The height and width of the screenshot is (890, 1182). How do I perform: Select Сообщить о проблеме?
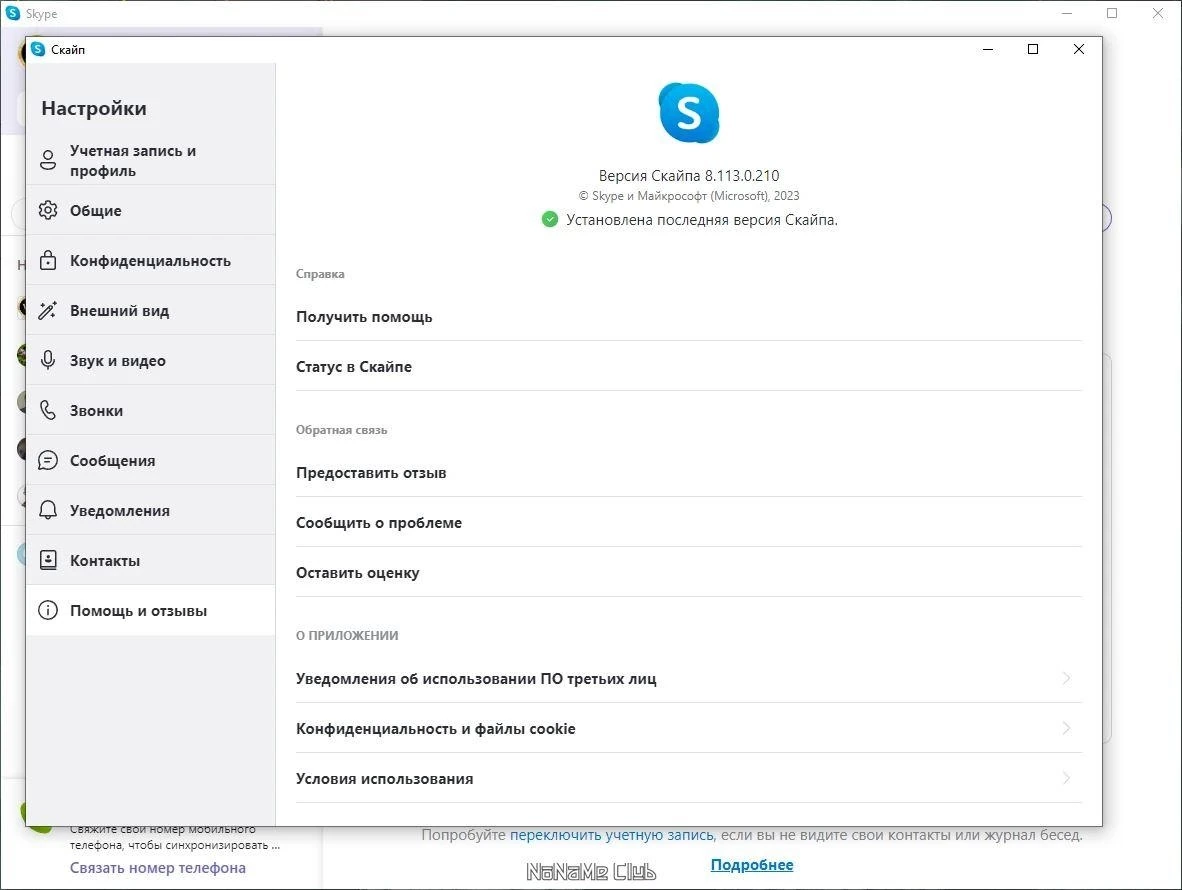[689, 522]
